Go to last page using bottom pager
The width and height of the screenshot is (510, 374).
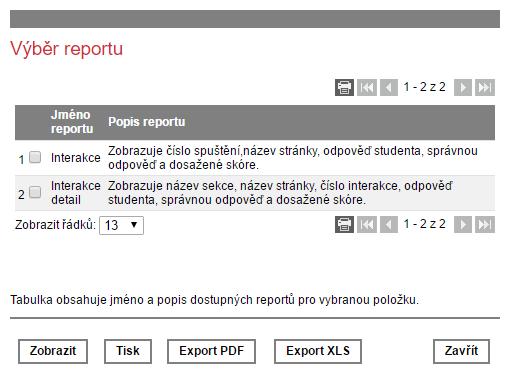click(x=485, y=224)
